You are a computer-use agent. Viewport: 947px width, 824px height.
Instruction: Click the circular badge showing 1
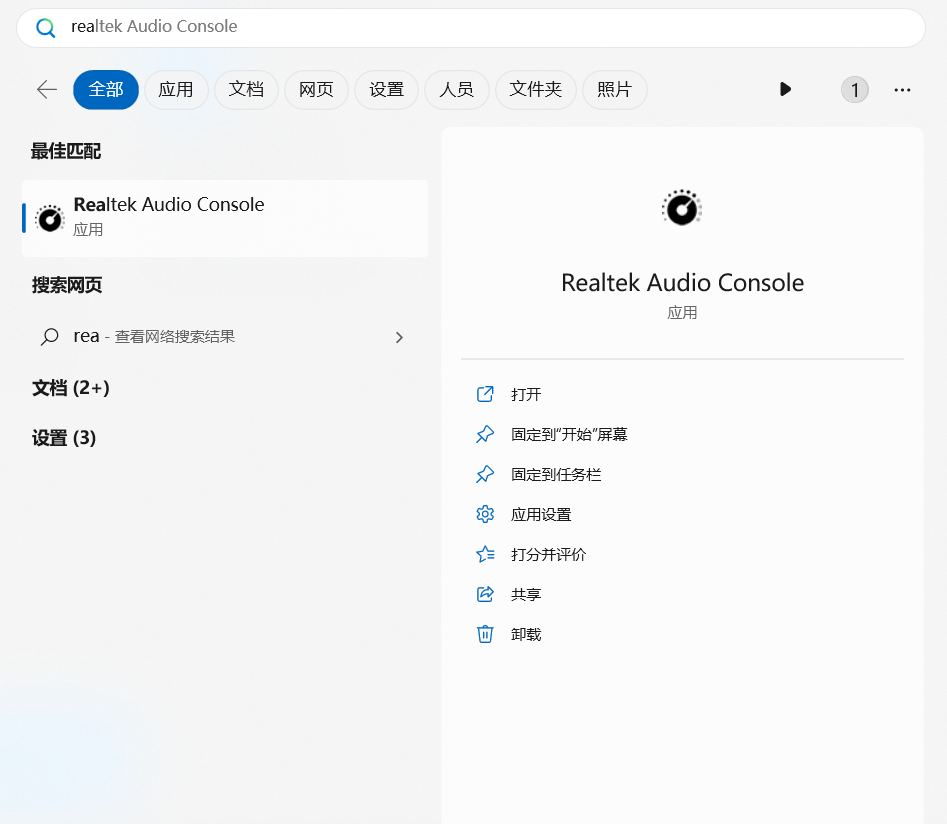tap(854, 90)
